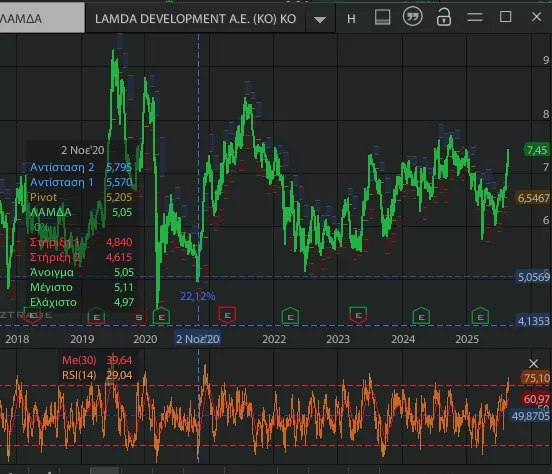Select the LAMDA DEVELOPMENT A.E. (KO) KO title
552x474 pixels.
195,19
